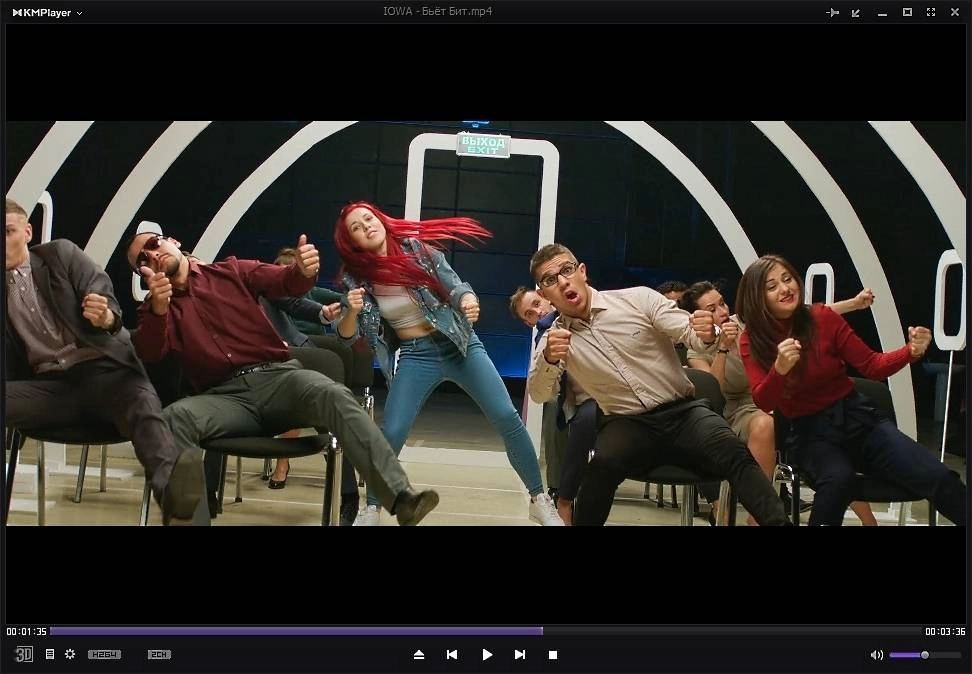Mute audio via the speaker icon
Image resolution: width=972 pixels, height=674 pixels.
877,655
